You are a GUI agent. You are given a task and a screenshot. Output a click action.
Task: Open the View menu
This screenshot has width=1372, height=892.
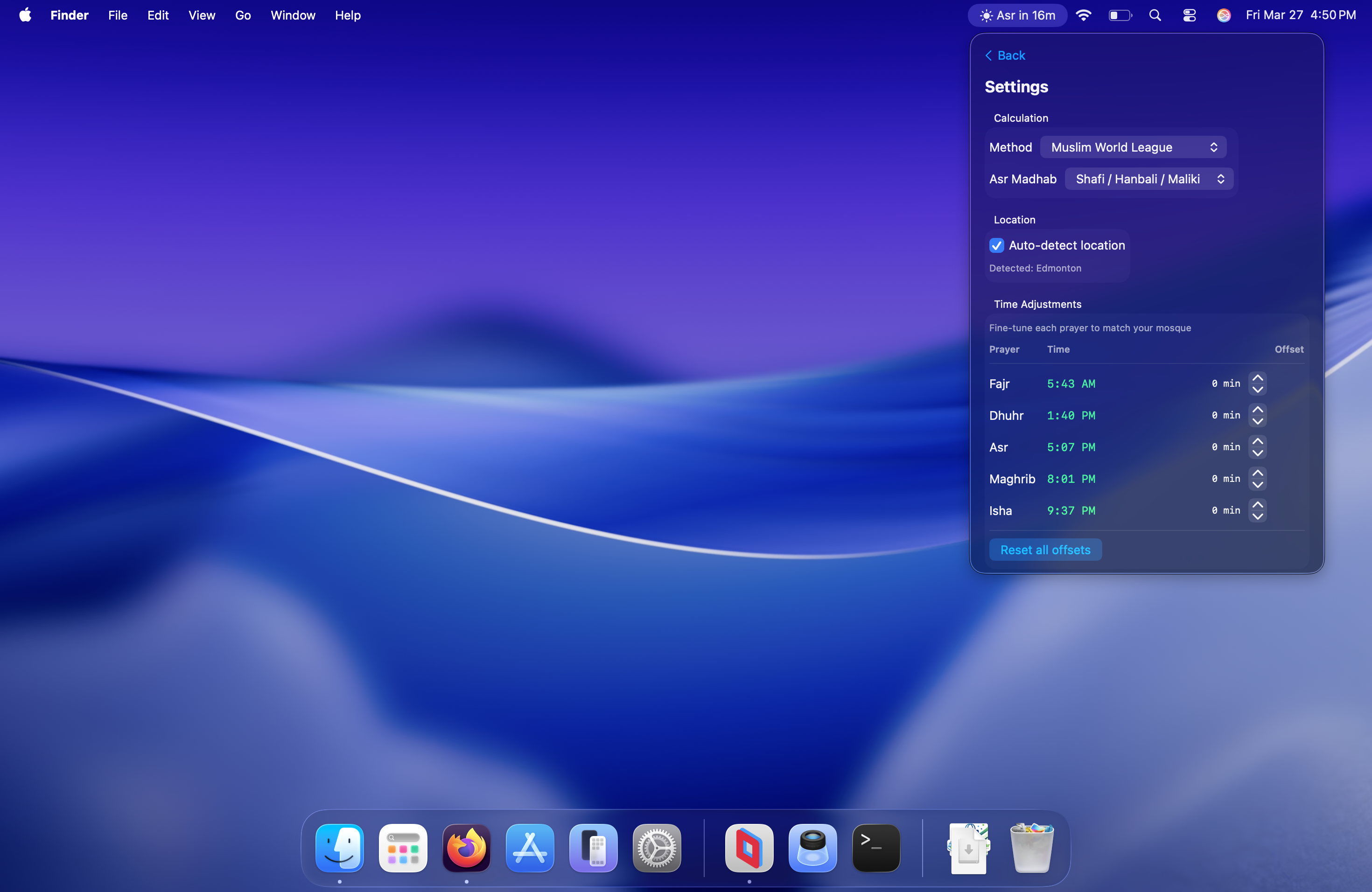(202, 15)
